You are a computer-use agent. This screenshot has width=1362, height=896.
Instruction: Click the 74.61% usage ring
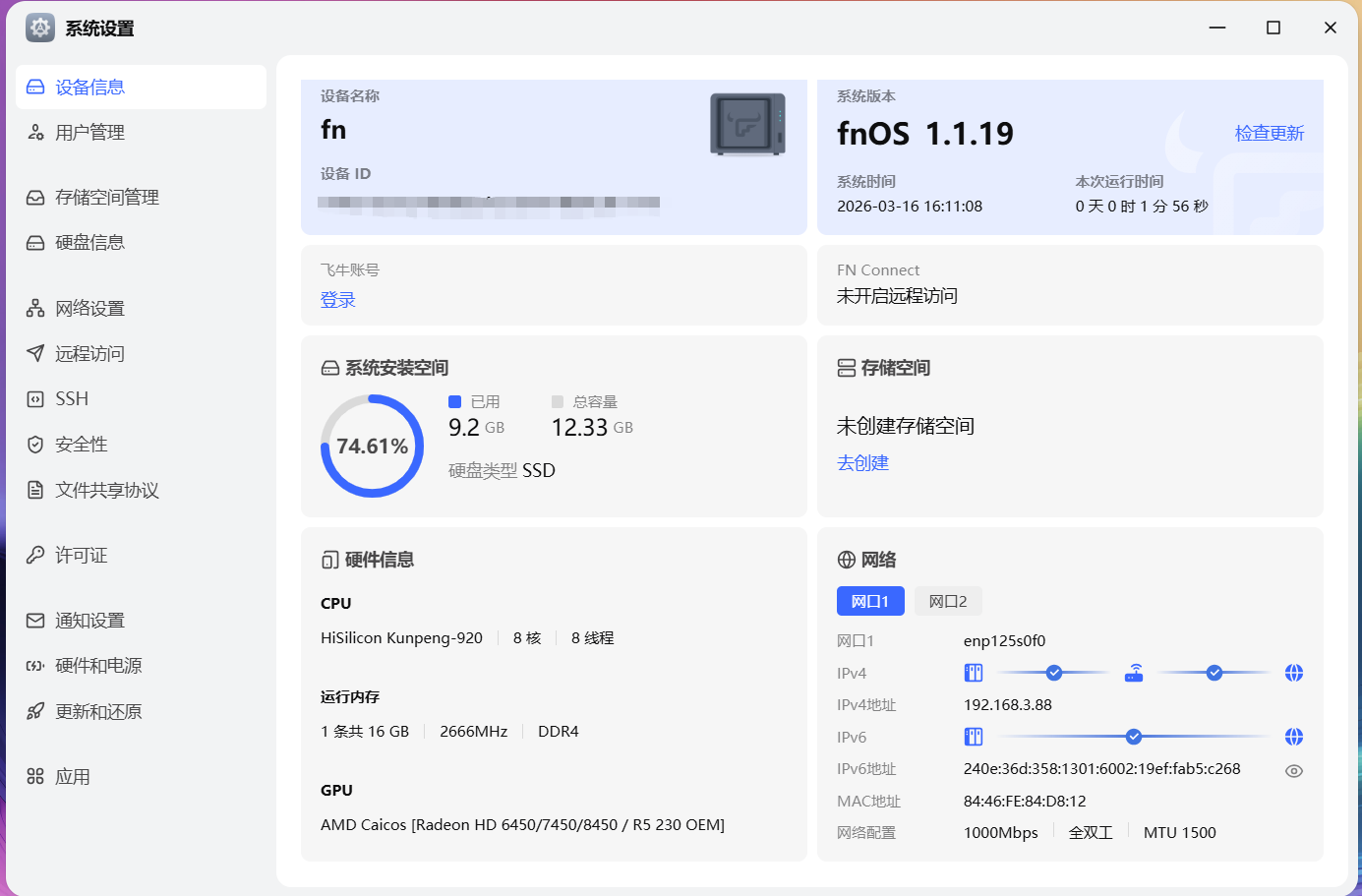pos(372,446)
